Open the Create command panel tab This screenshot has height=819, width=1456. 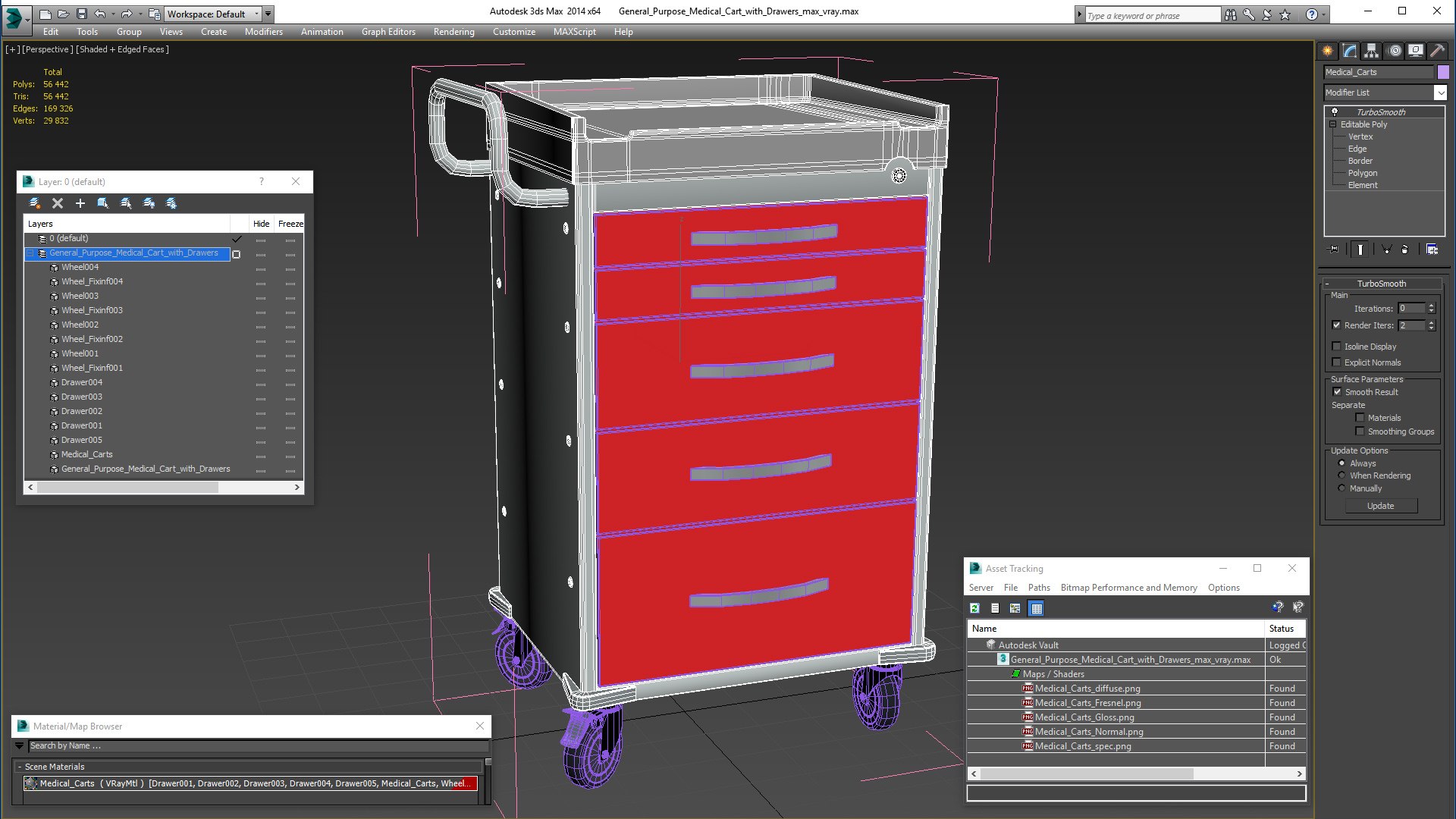1328,51
